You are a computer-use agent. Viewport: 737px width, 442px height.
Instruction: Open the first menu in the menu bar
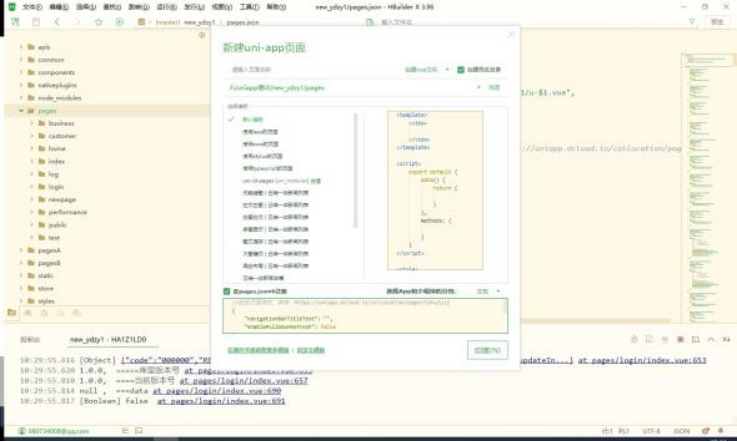click(x=32, y=6)
